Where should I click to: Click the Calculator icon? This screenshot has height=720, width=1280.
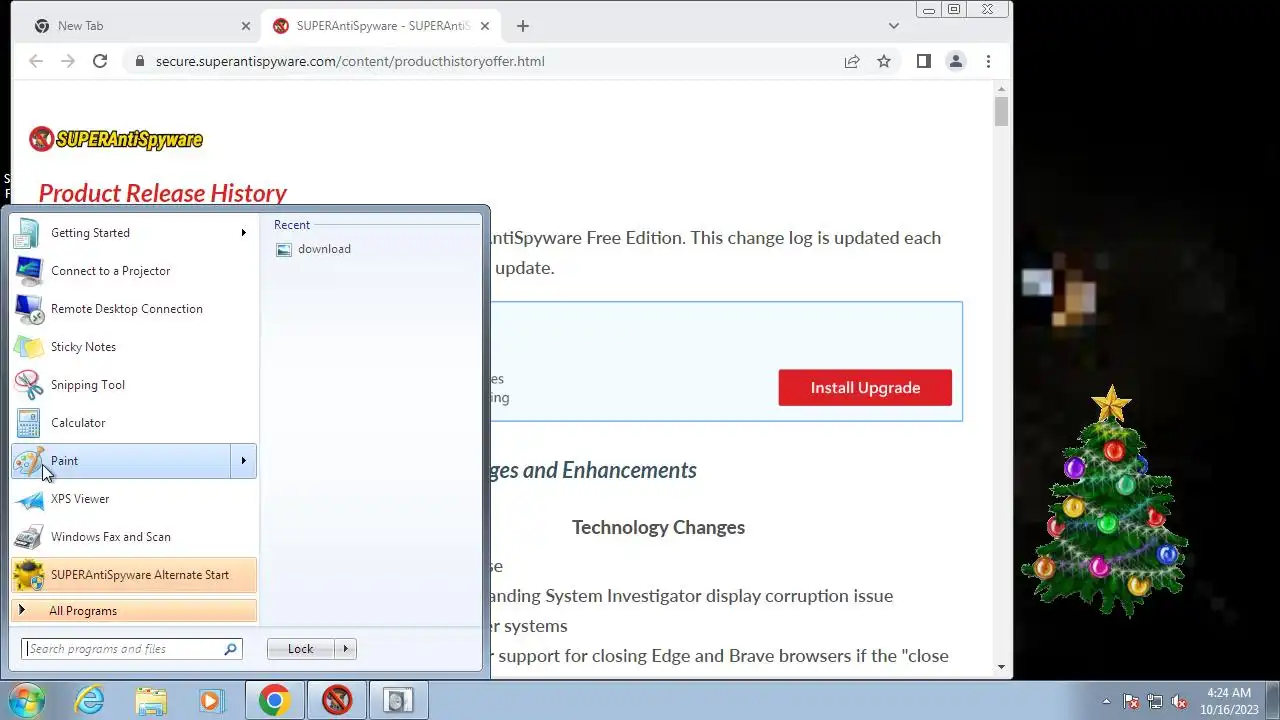point(29,423)
